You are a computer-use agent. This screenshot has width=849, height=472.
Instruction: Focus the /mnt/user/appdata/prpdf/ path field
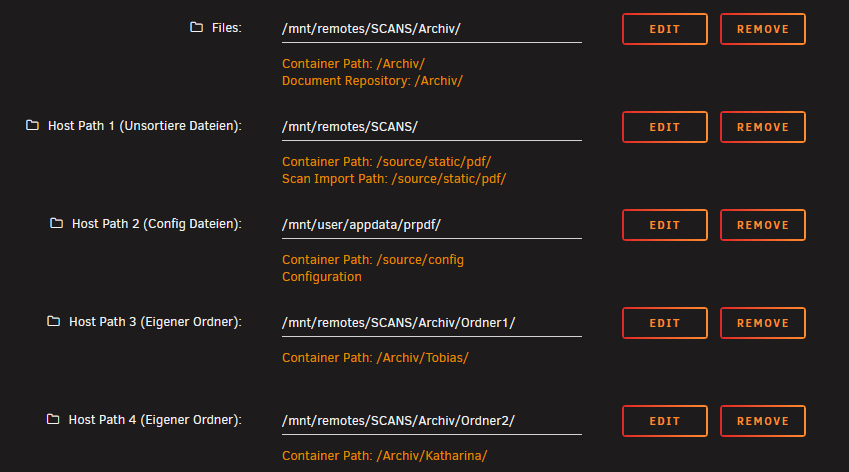432,225
